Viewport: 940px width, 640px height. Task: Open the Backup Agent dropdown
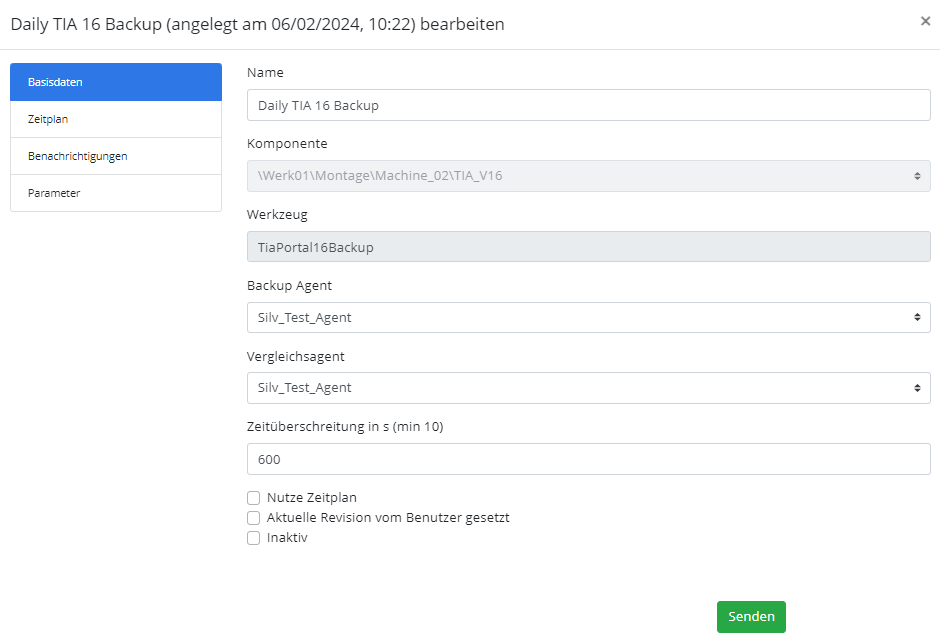point(588,318)
